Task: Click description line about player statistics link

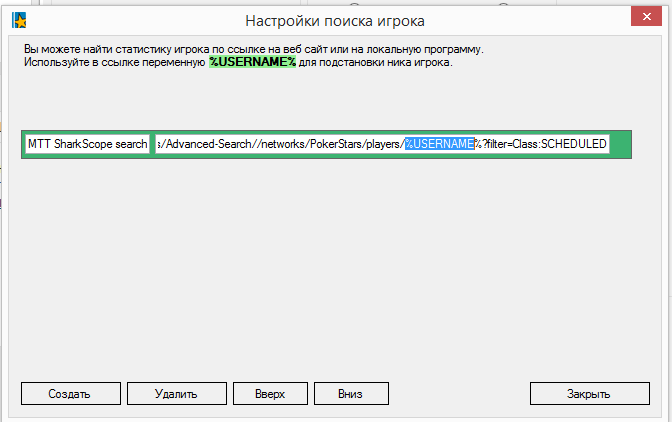Action: point(254,49)
